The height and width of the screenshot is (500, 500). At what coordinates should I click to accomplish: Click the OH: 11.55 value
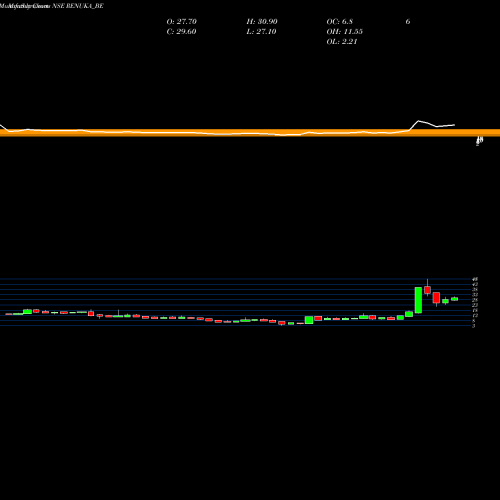click(x=344, y=31)
